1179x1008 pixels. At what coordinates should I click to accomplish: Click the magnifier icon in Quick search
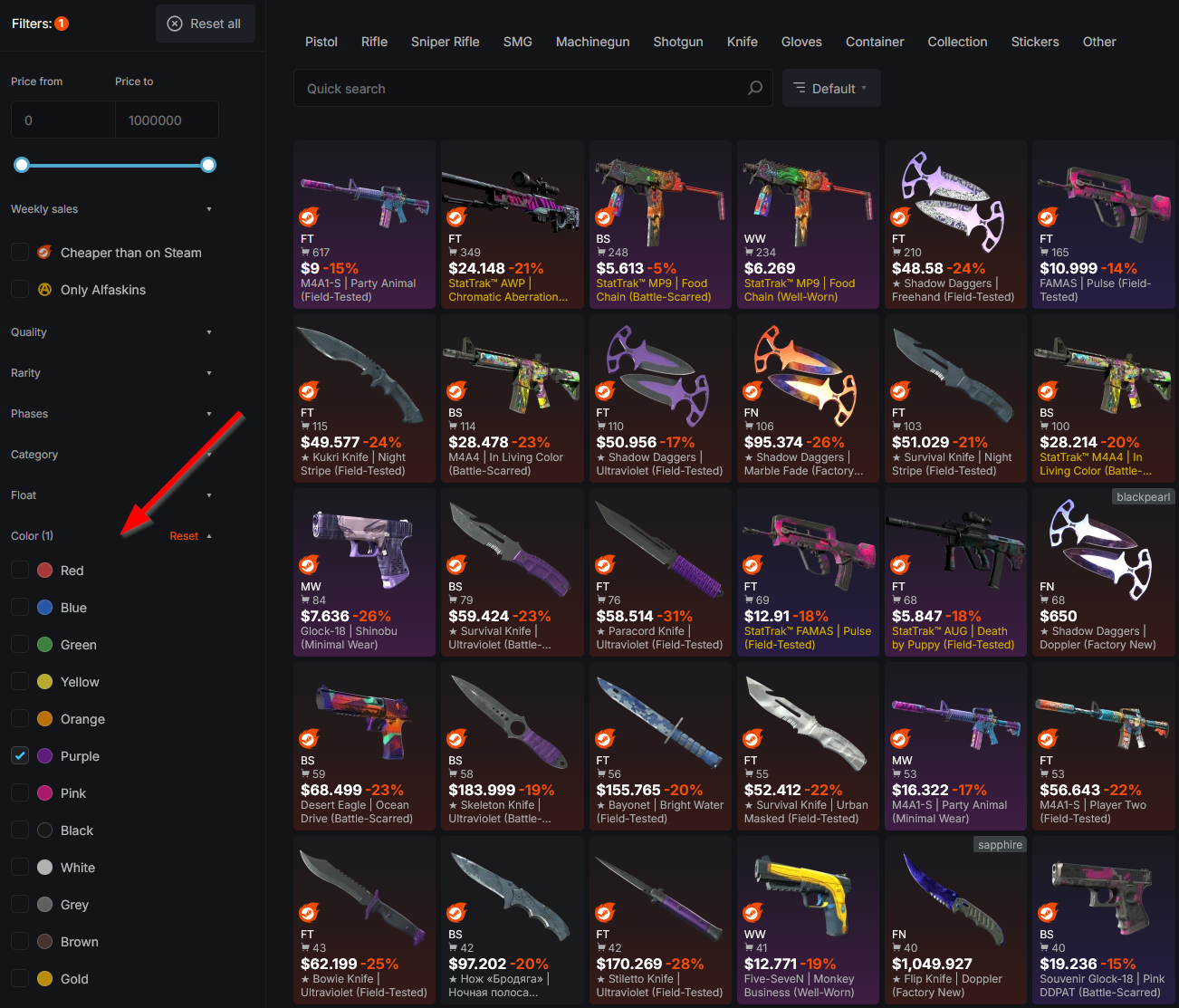pos(755,88)
